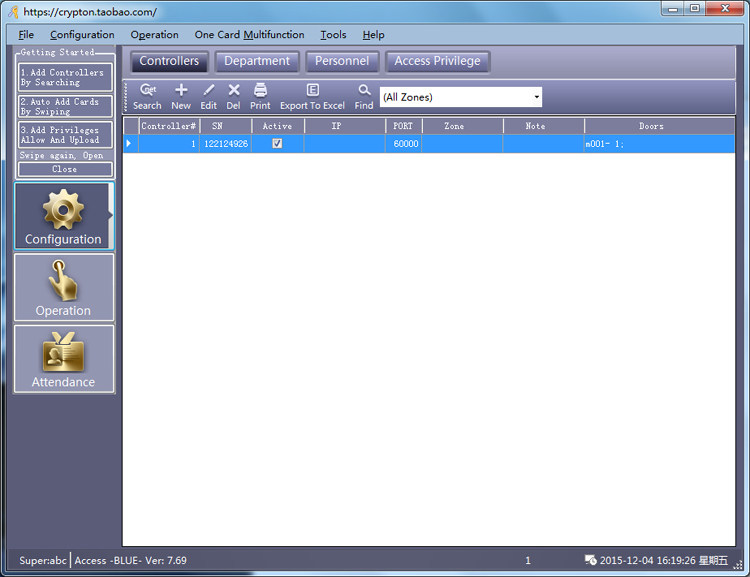750x577 pixels.
Task: Click the Zone column header
Action: 463,126
